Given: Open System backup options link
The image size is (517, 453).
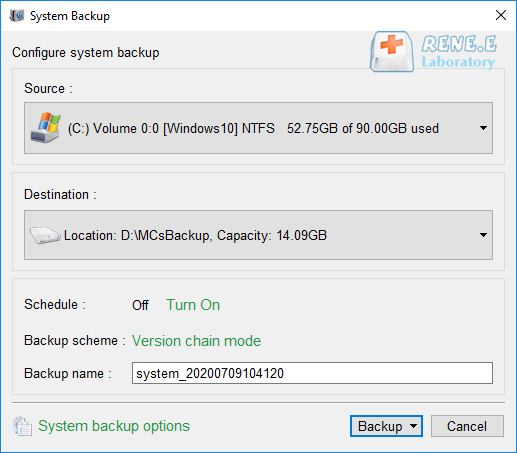Looking at the screenshot, I should coord(114,426).
